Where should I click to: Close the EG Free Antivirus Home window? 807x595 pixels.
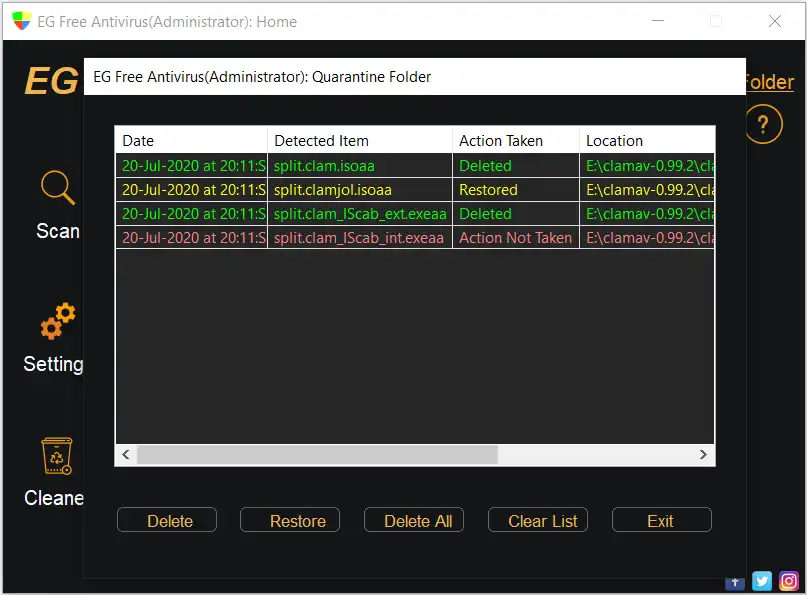tap(775, 21)
